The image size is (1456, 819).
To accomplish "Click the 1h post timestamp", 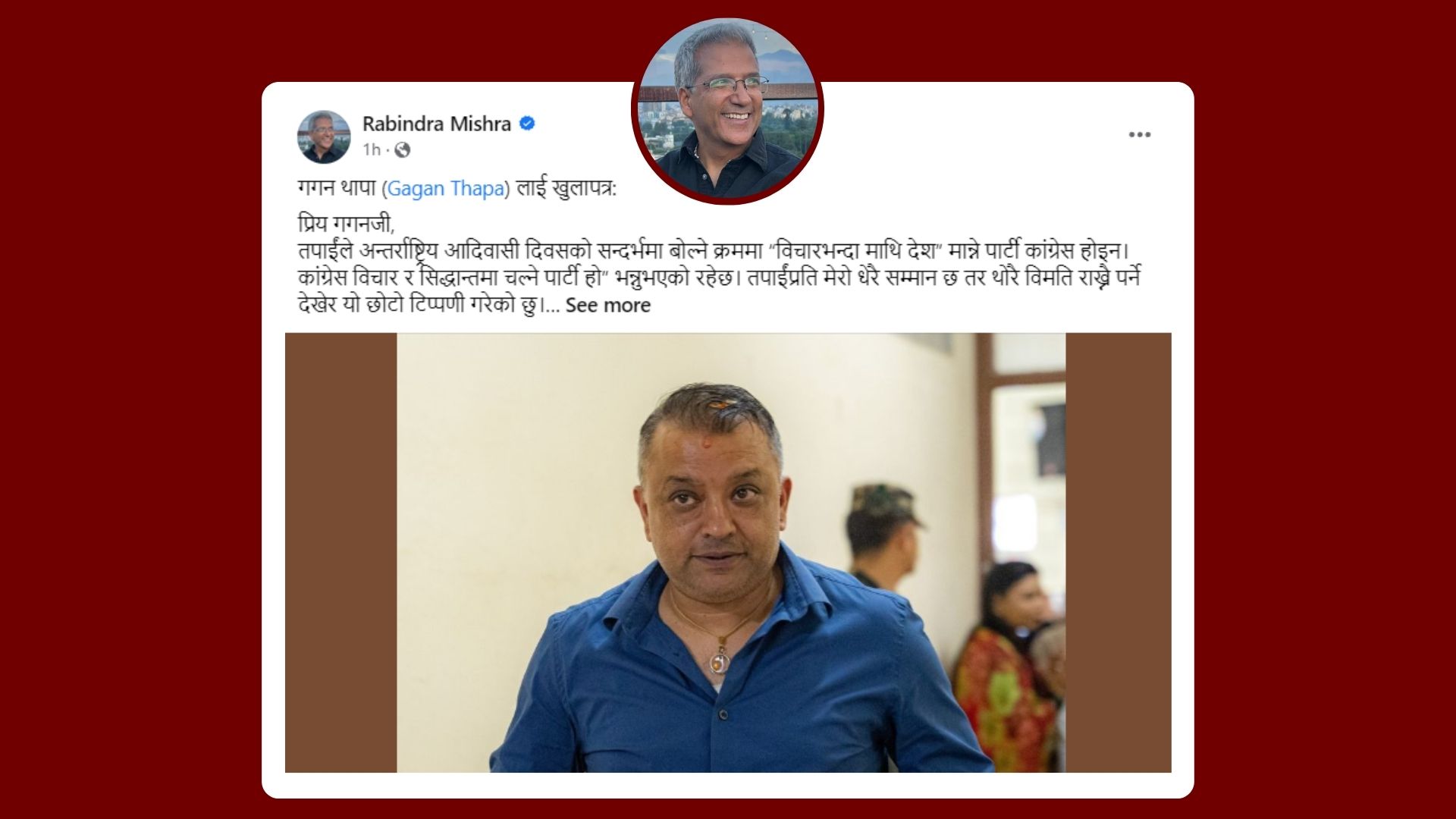I will tap(371, 150).
